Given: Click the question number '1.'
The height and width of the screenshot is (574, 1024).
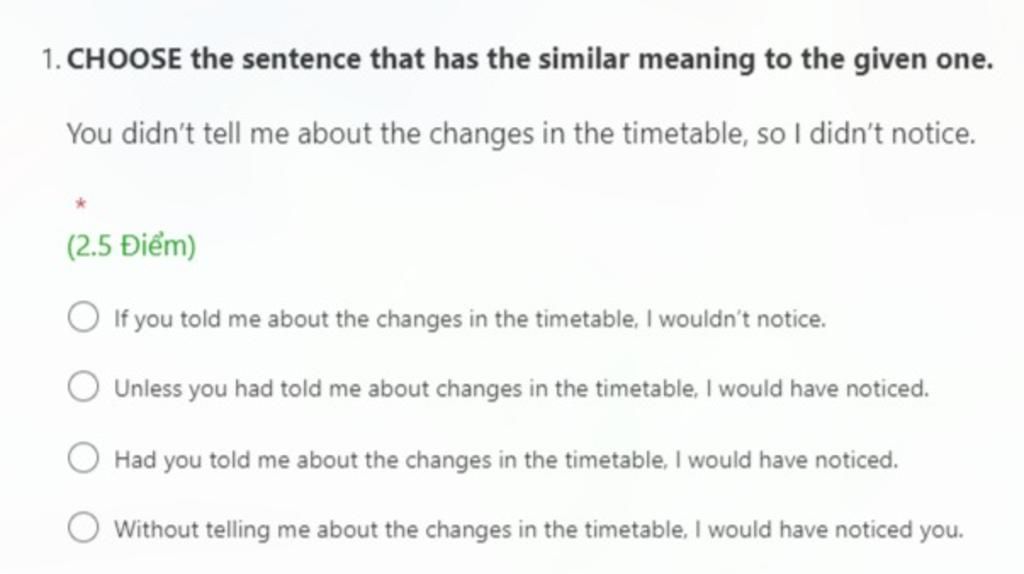Looking at the screenshot, I should click(51, 60).
